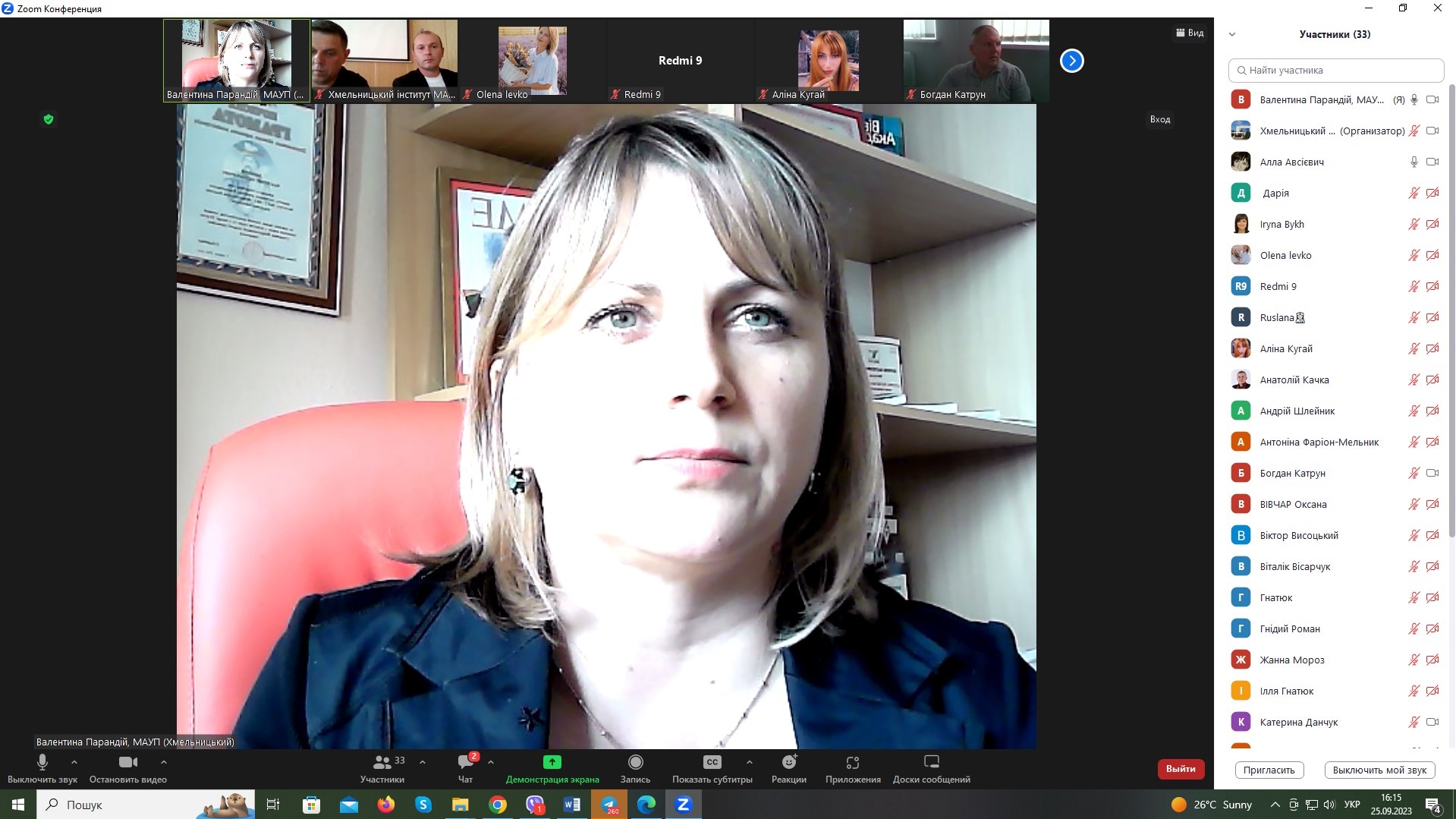
Task: Open Google Chrome from taskbar
Action: click(x=498, y=805)
